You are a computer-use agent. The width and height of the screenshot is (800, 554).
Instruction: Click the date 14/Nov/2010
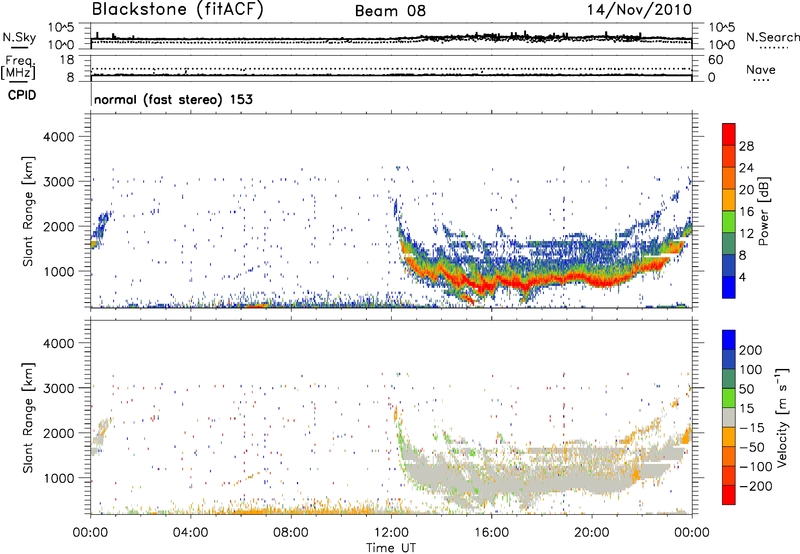tap(639, 9)
